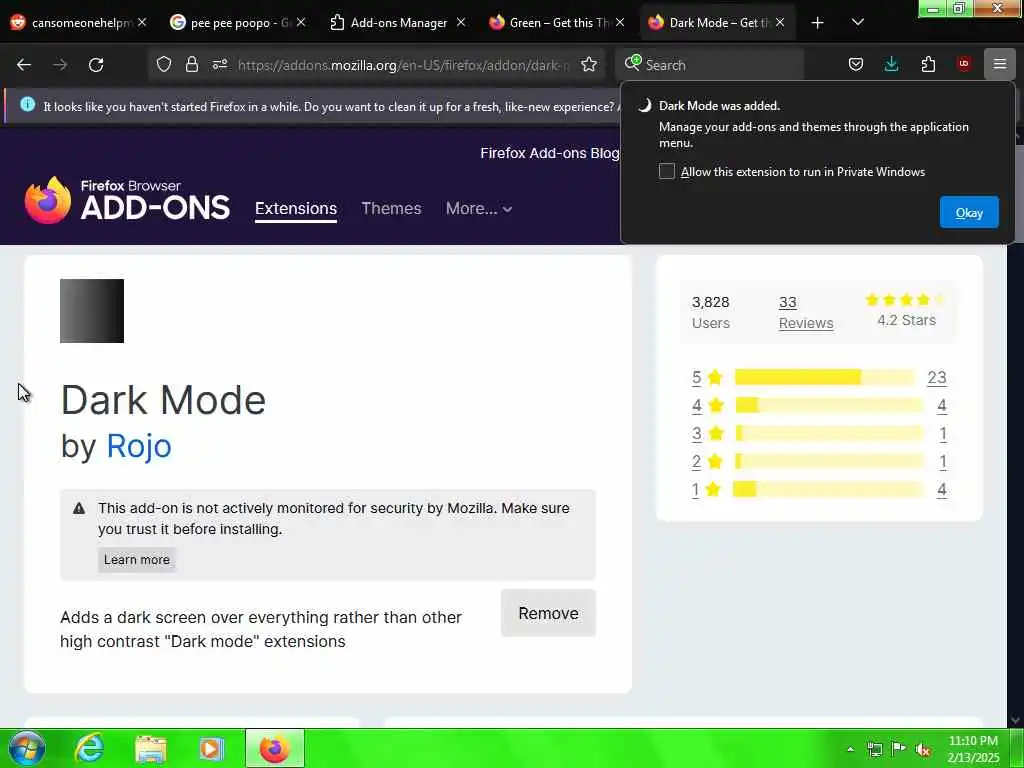Reload the current page

[96, 65]
